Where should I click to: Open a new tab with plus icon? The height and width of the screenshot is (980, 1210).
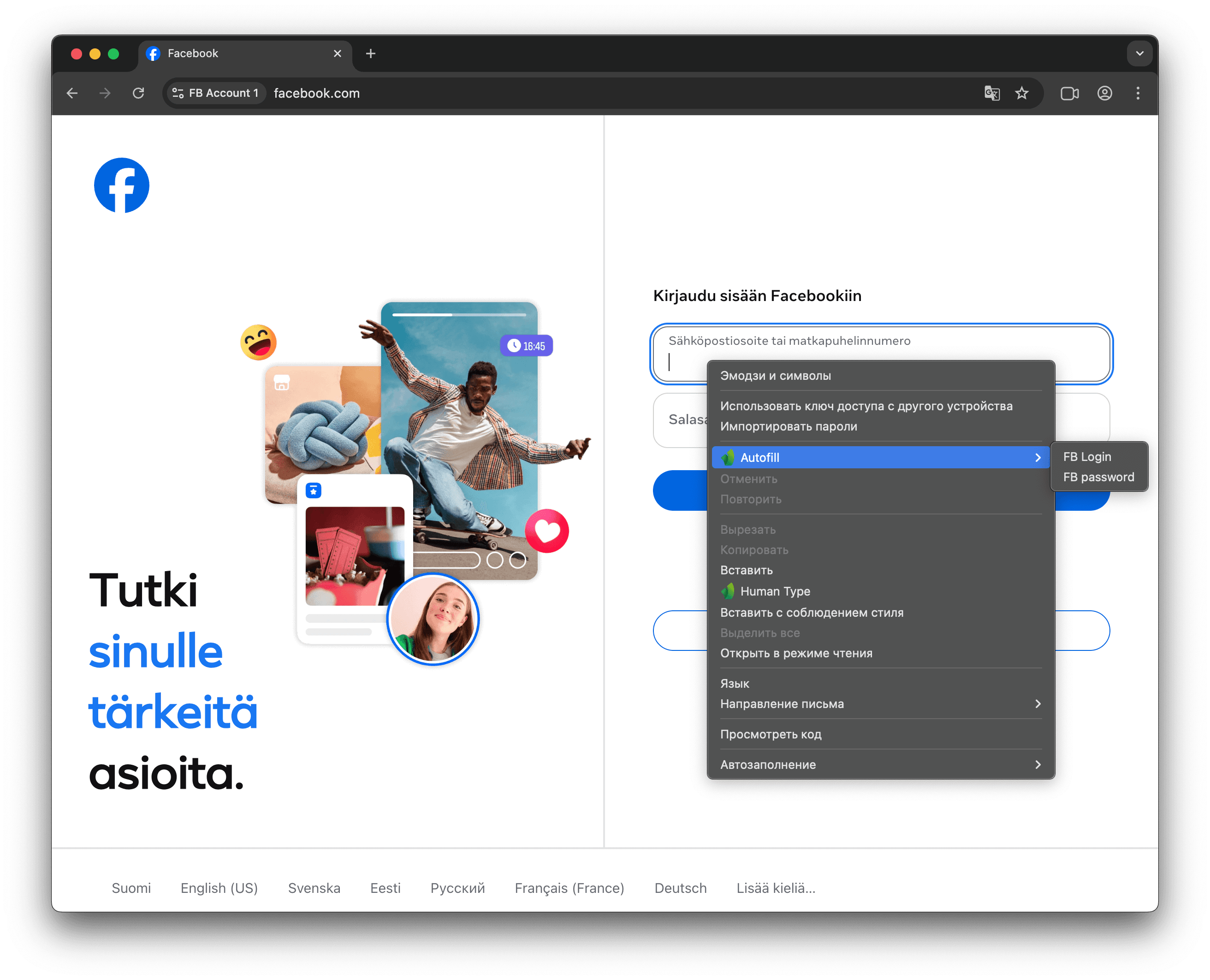coord(370,53)
